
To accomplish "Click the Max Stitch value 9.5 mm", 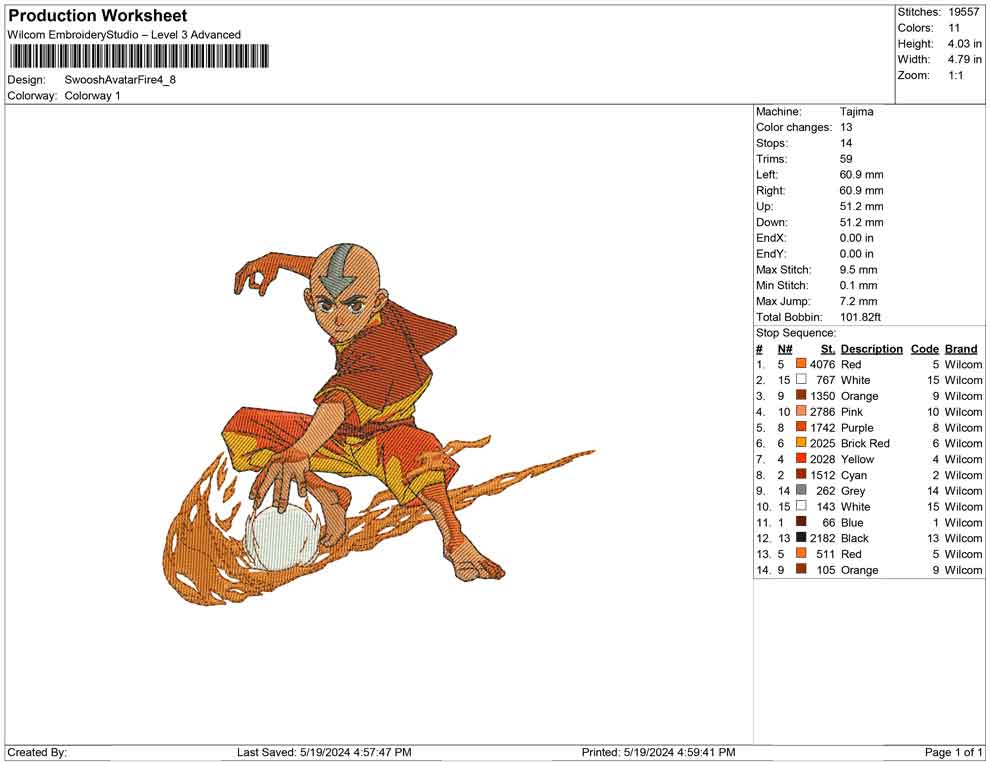I will click(x=859, y=269).
